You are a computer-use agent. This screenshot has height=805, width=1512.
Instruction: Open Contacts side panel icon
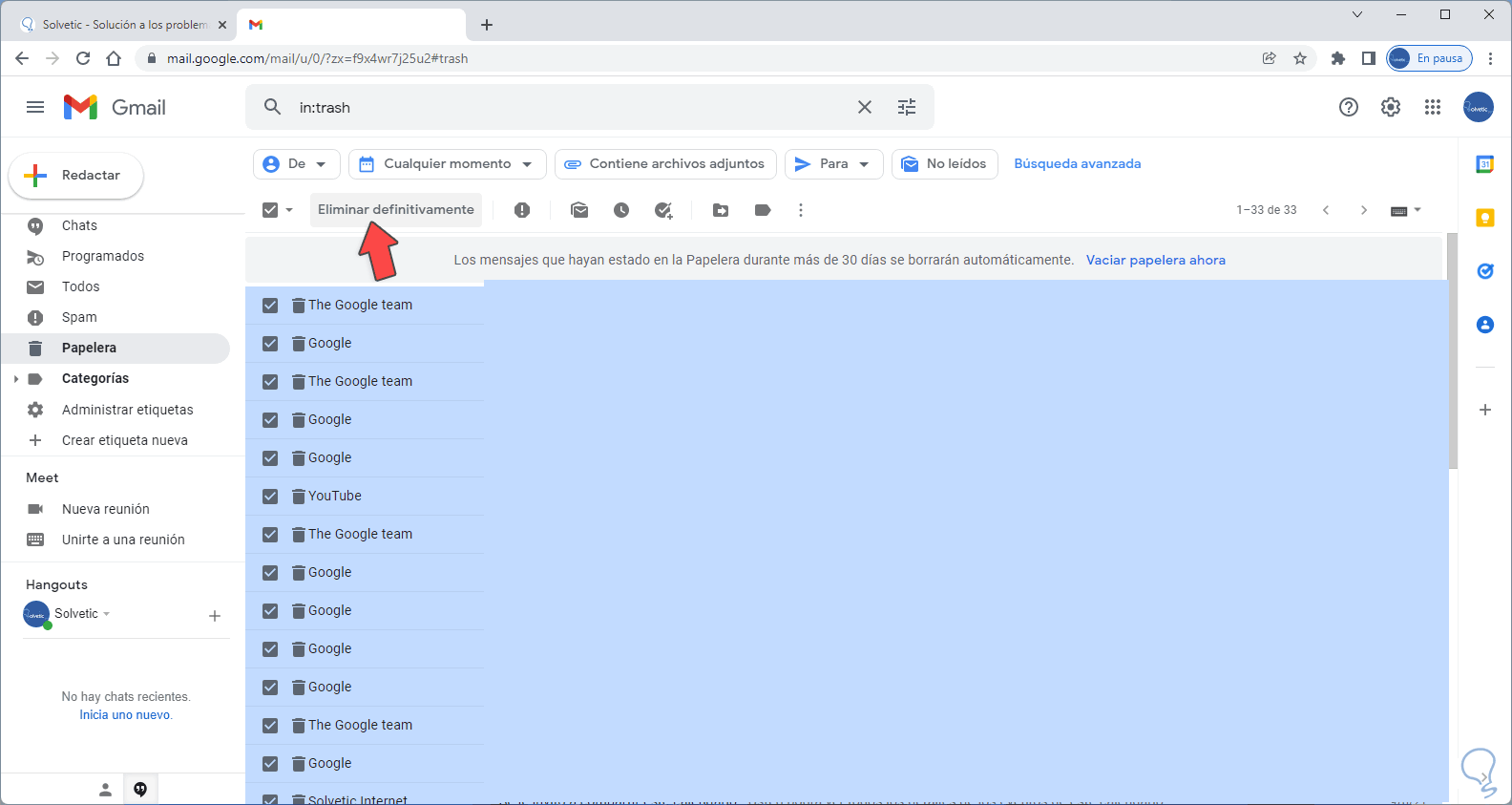[1485, 325]
